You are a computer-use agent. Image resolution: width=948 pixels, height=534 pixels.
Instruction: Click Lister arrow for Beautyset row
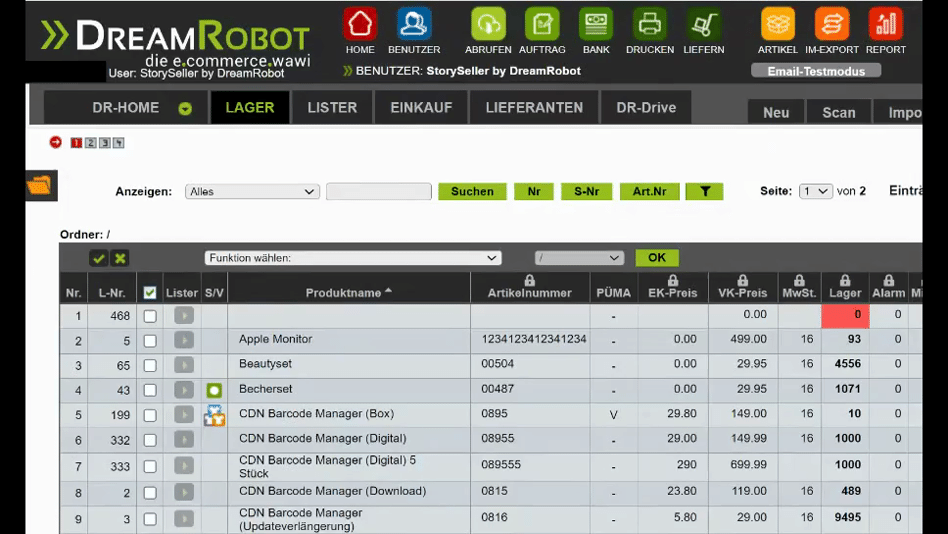click(x=184, y=365)
